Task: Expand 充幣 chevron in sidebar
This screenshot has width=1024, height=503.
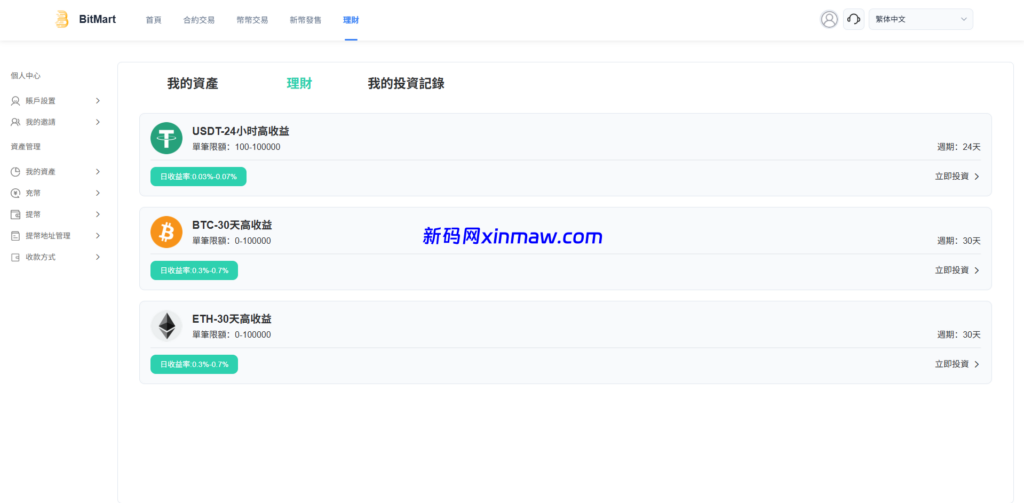Action: coord(98,193)
